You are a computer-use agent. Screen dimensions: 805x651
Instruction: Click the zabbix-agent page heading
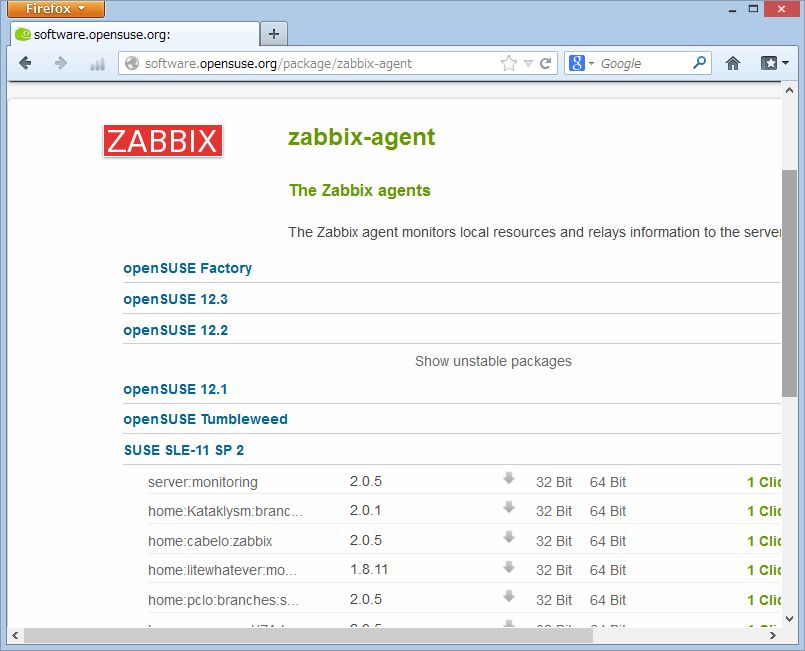pyautogui.click(x=361, y=137)
